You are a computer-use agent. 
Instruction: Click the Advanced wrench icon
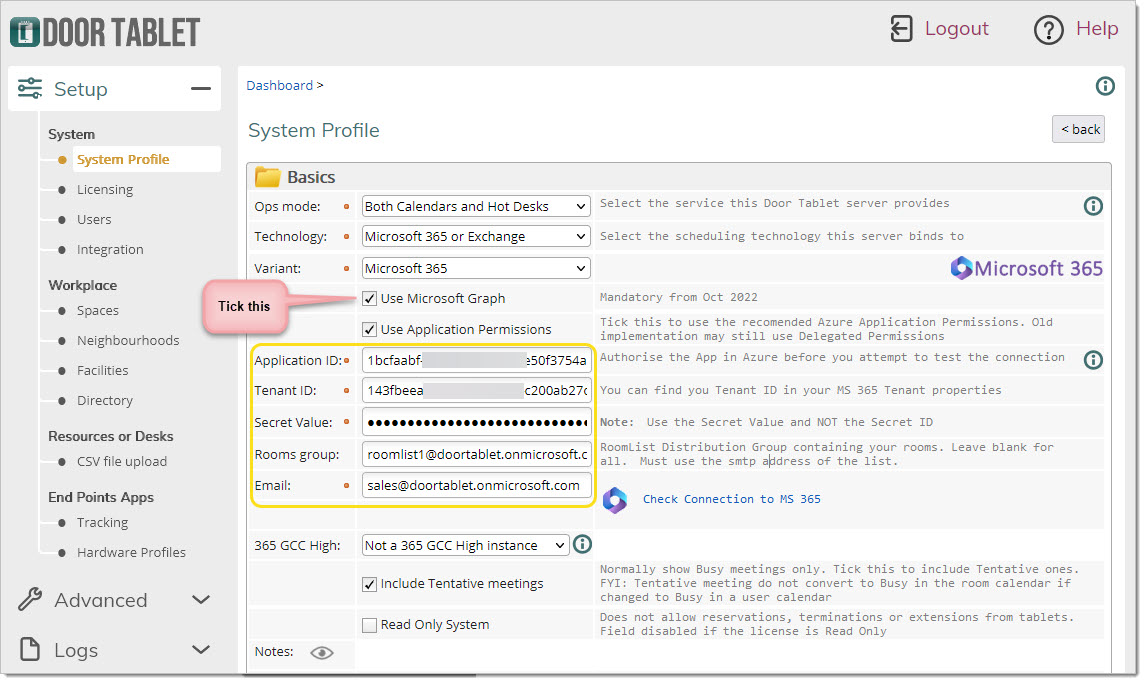30,600
